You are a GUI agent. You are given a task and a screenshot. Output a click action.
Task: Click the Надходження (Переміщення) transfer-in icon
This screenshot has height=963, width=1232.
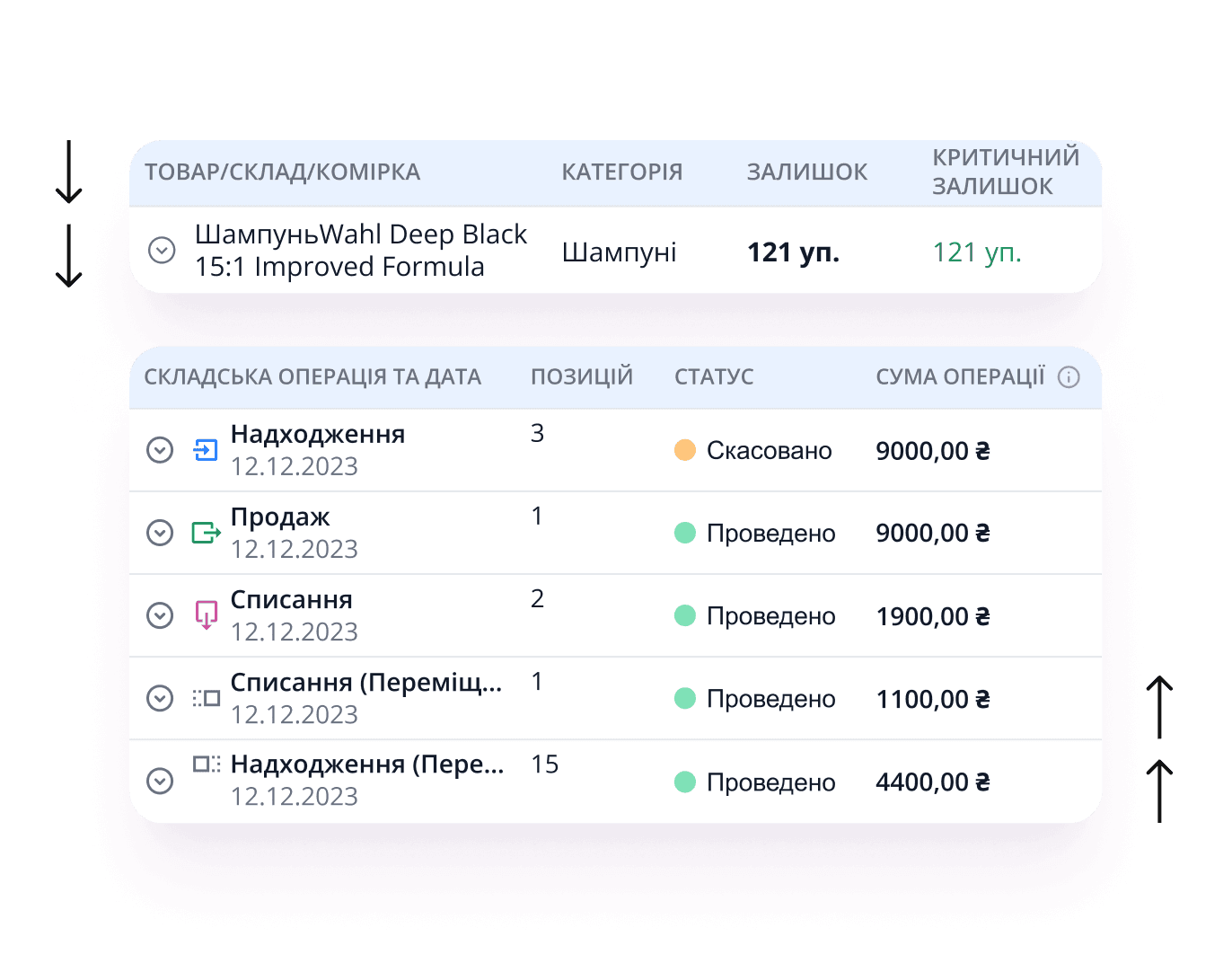pyautogui.click(x=207, y=764)
